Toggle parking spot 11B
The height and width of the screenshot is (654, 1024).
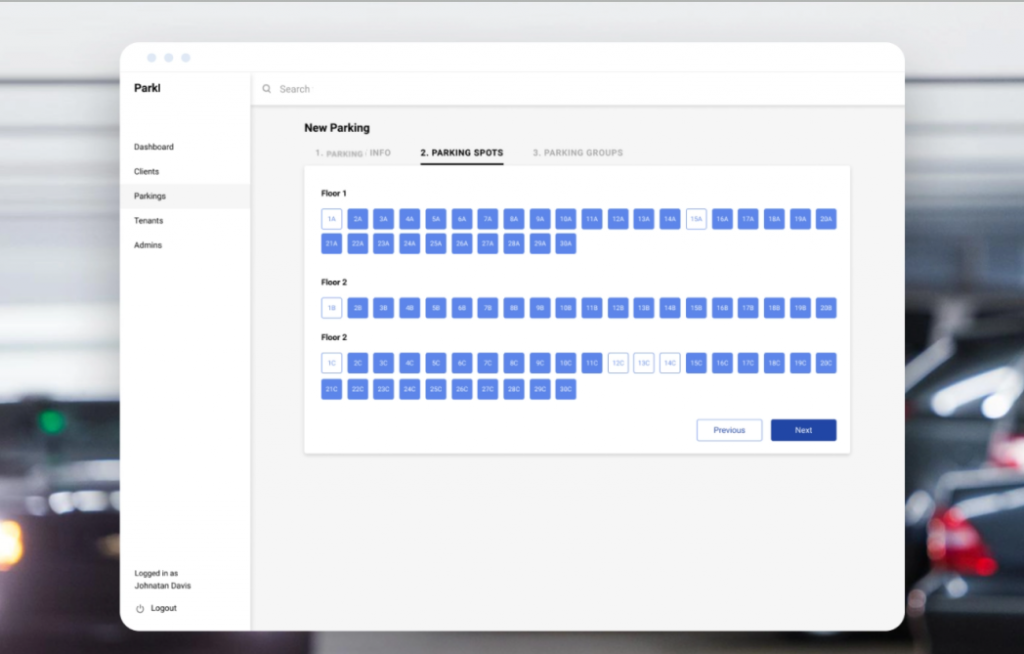coord(592,308)
